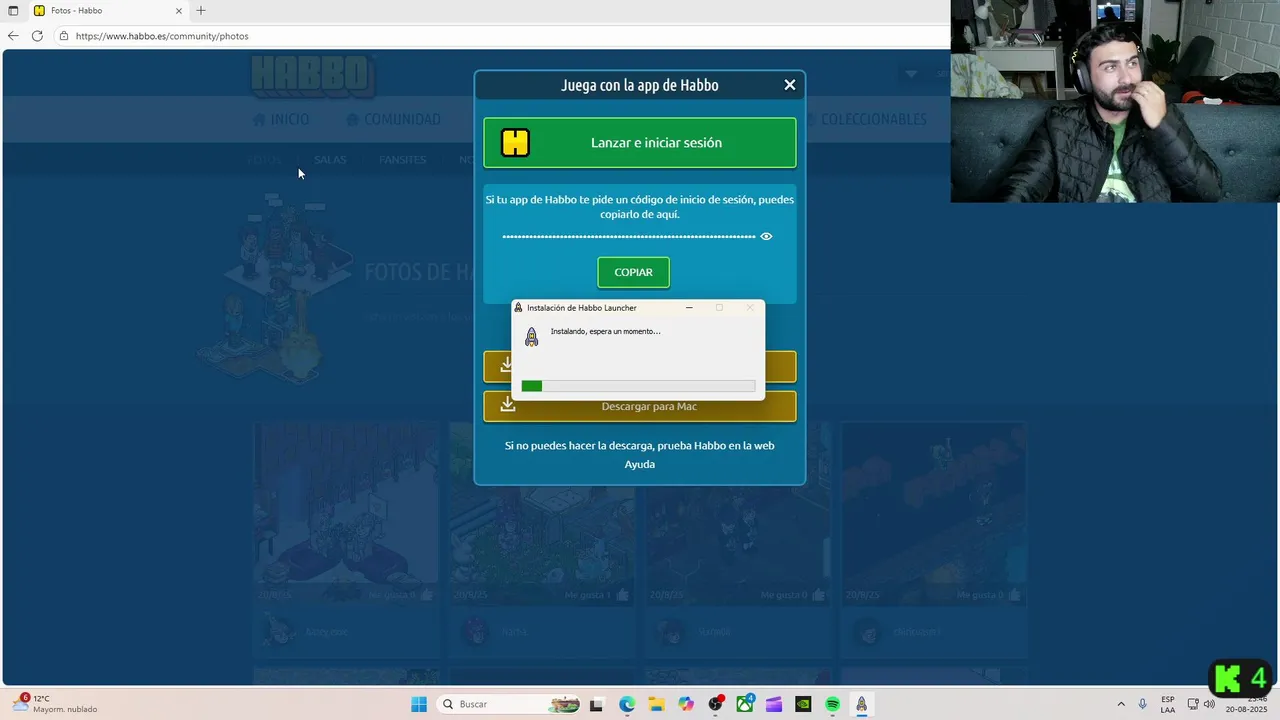1280x720 pixels.
Task: Go back with browser back arrow
Action: coord(13,36)
